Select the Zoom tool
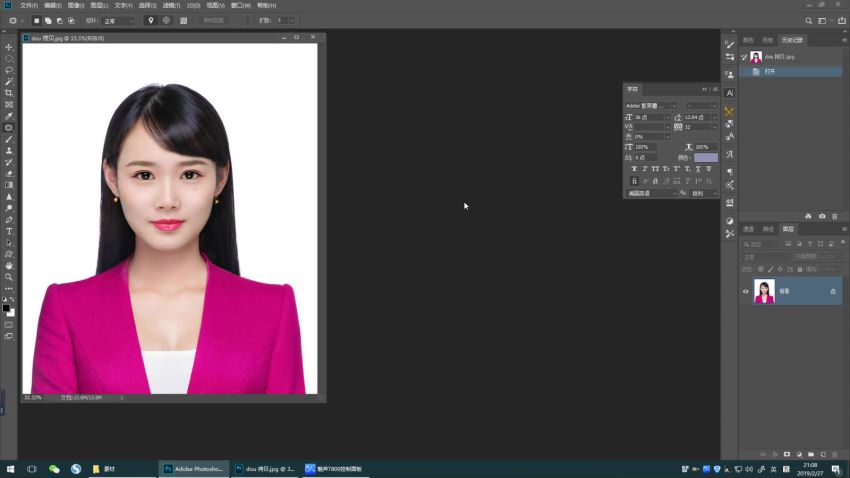Screen dimensions: 850x478 (9, 277)
